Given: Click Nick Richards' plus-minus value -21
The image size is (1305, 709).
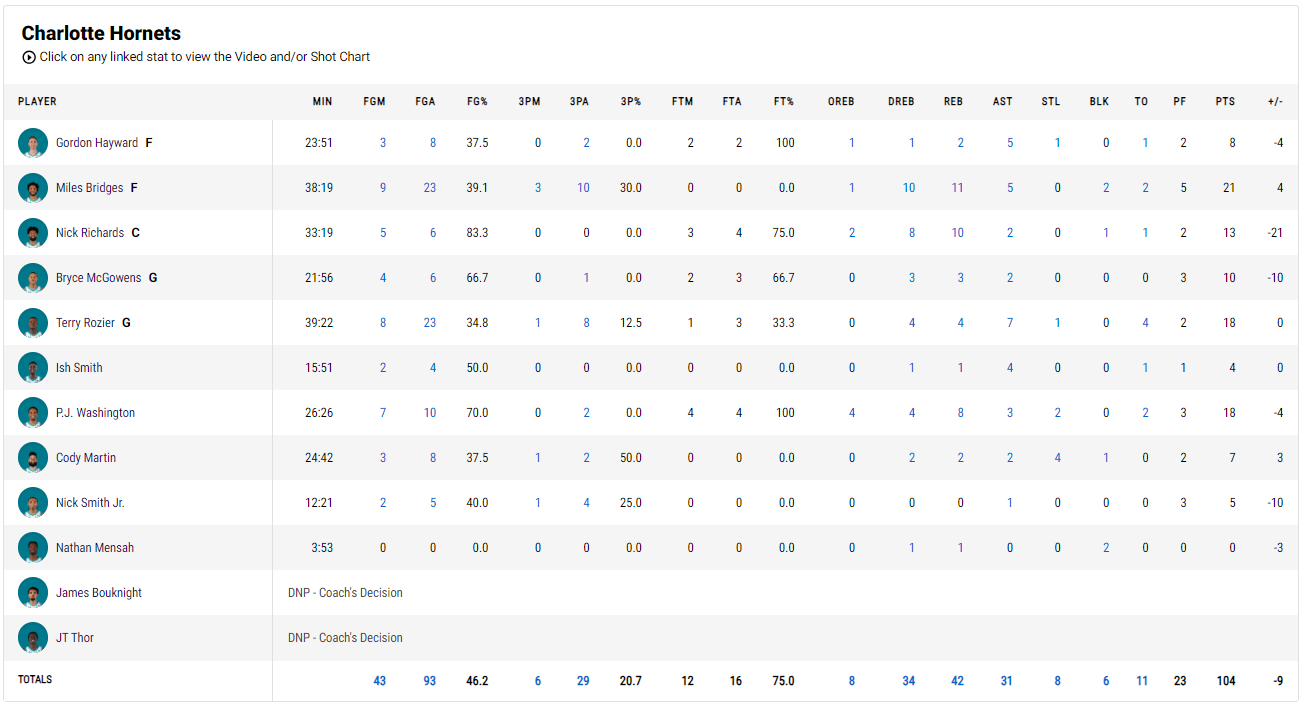Looking at the screenshot, I should (1274, 233).
